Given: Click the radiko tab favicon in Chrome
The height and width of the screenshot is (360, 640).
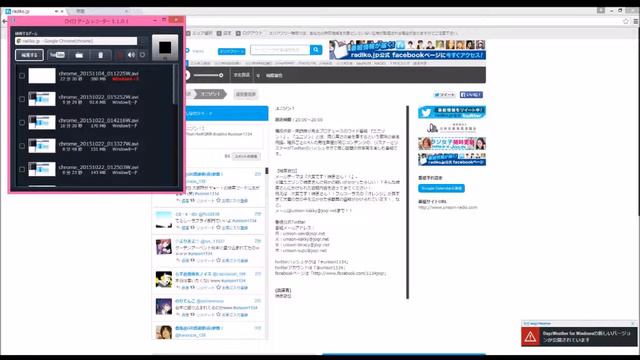Looking at the screenshot, I should pos(8,11).
